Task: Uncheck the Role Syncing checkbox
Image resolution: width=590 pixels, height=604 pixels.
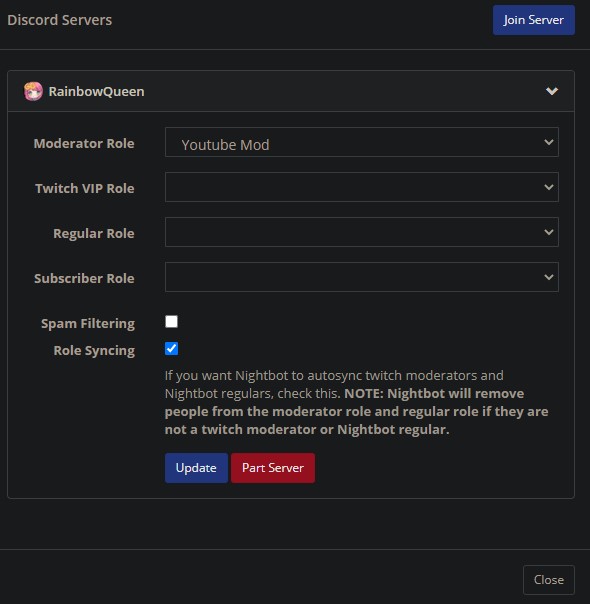Action: coord(171,349)
